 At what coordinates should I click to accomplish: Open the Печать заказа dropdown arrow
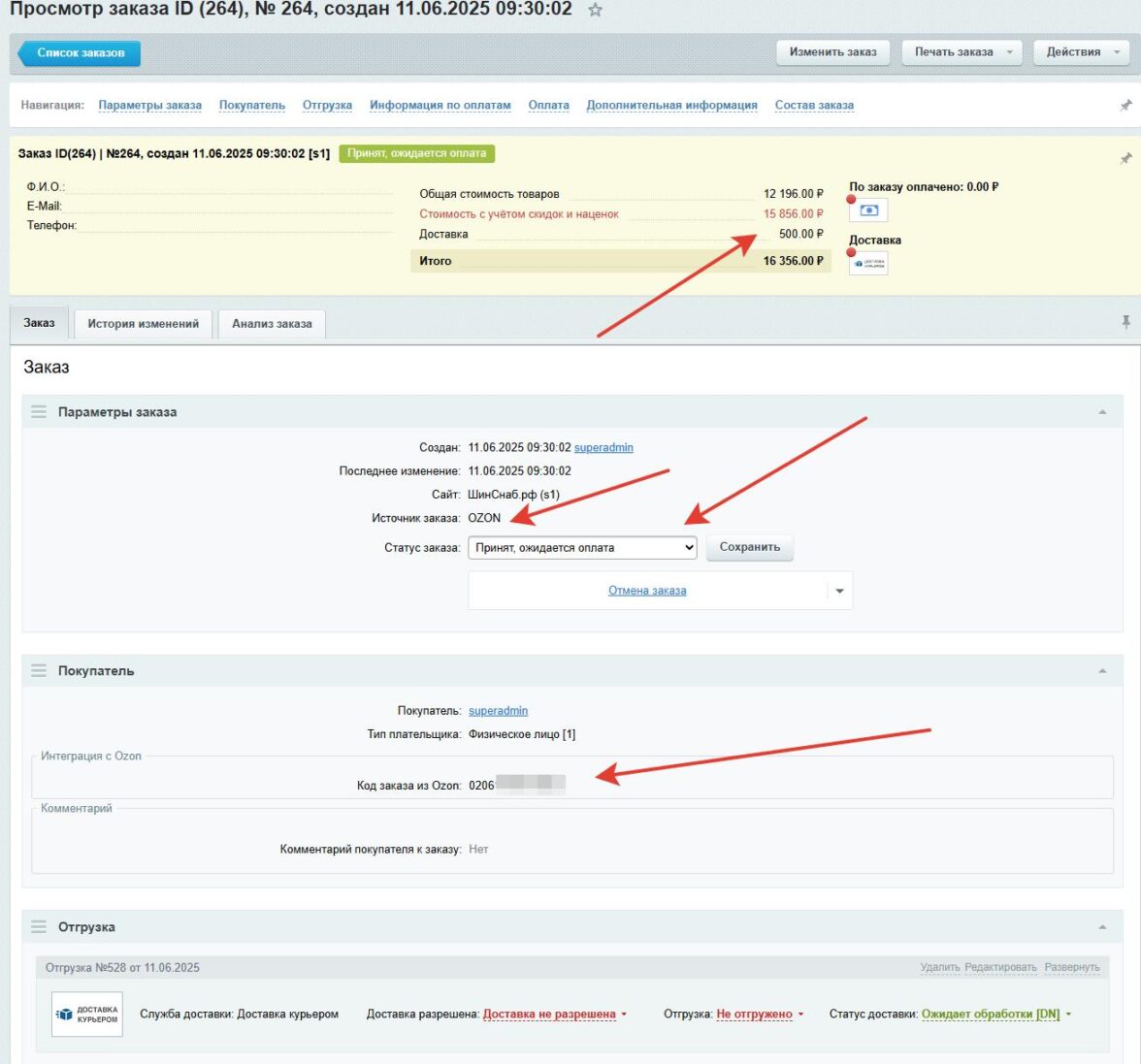[1009, 52]
